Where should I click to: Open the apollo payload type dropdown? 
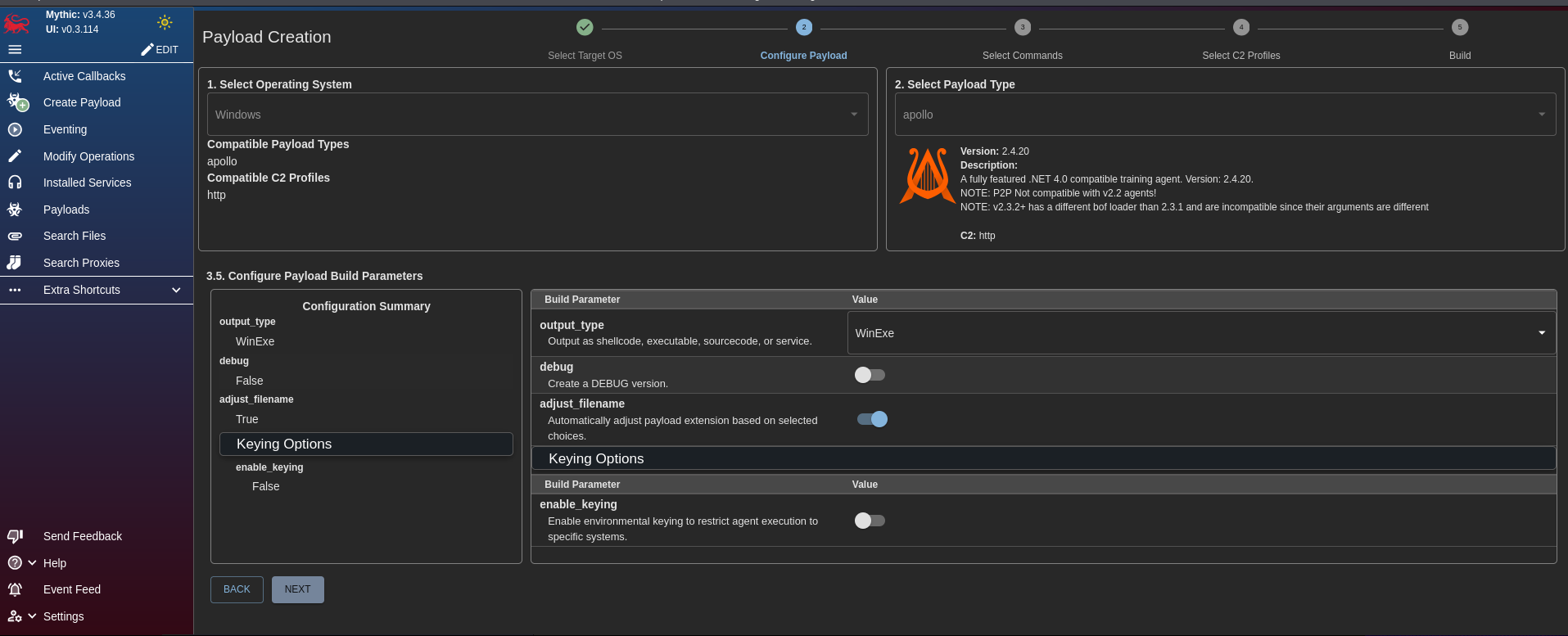1225,115
